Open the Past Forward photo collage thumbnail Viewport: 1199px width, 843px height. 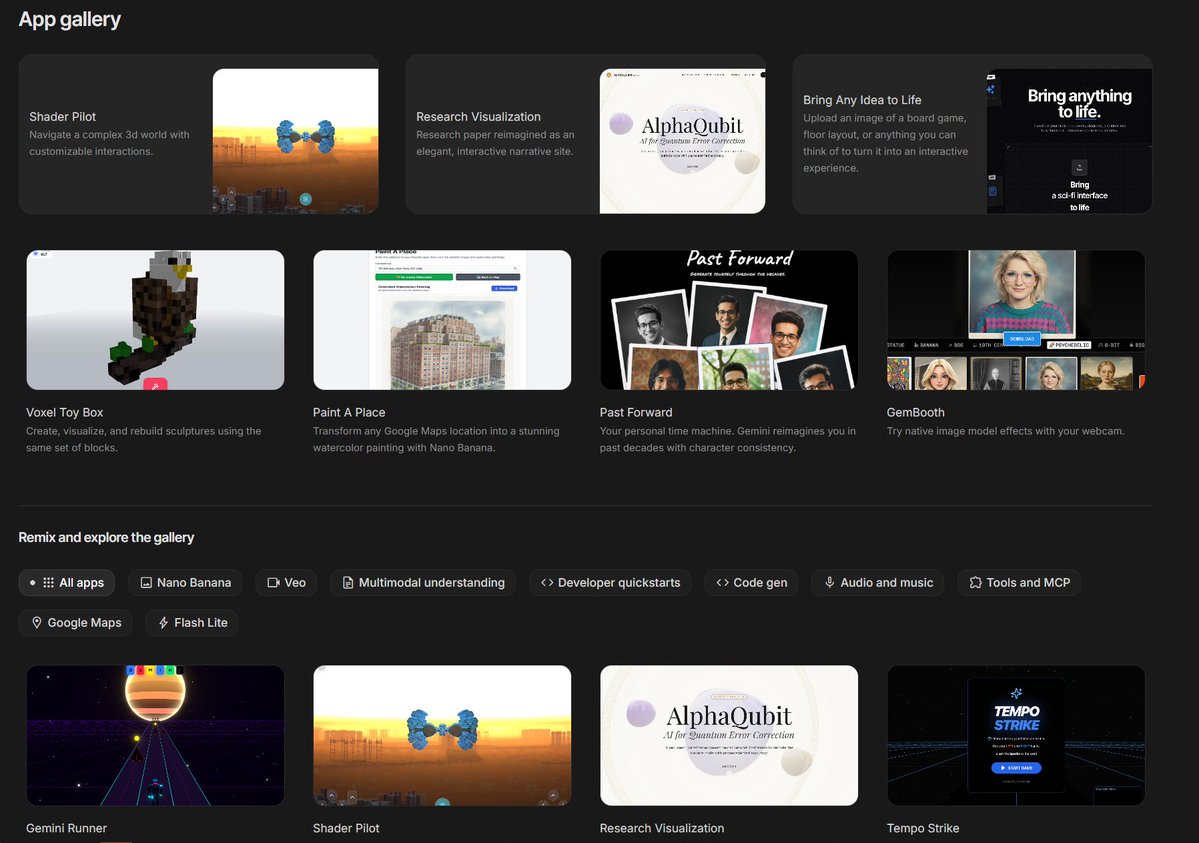click(729, 320)
